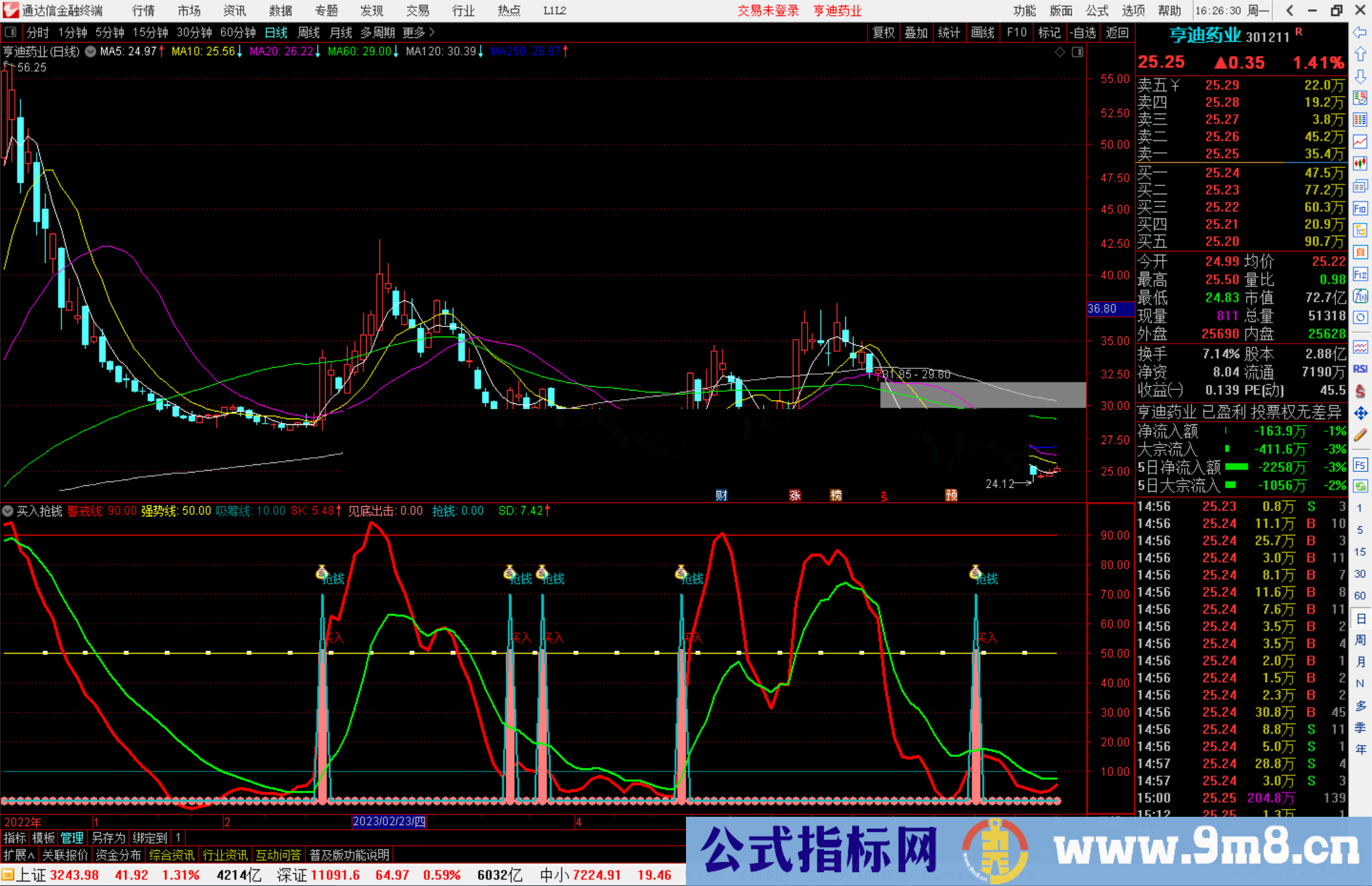Click the down arrow icon in the right sidebar

click(x=1360, y=76)
